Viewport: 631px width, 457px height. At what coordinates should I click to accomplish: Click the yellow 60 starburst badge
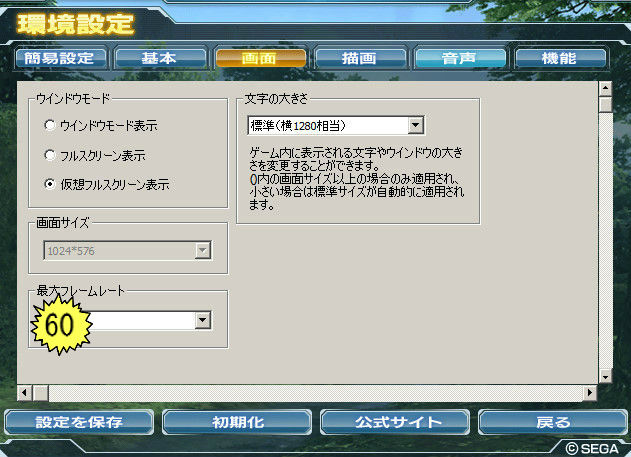[x=61, y=325]
